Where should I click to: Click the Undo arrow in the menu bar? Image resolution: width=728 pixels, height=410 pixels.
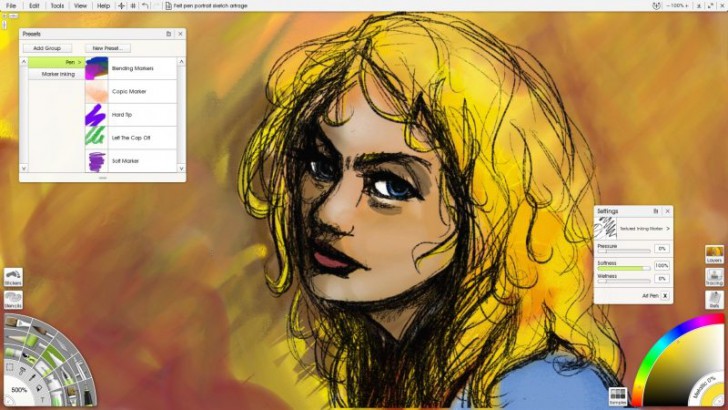pyautogui.click(x=145, y=6)
